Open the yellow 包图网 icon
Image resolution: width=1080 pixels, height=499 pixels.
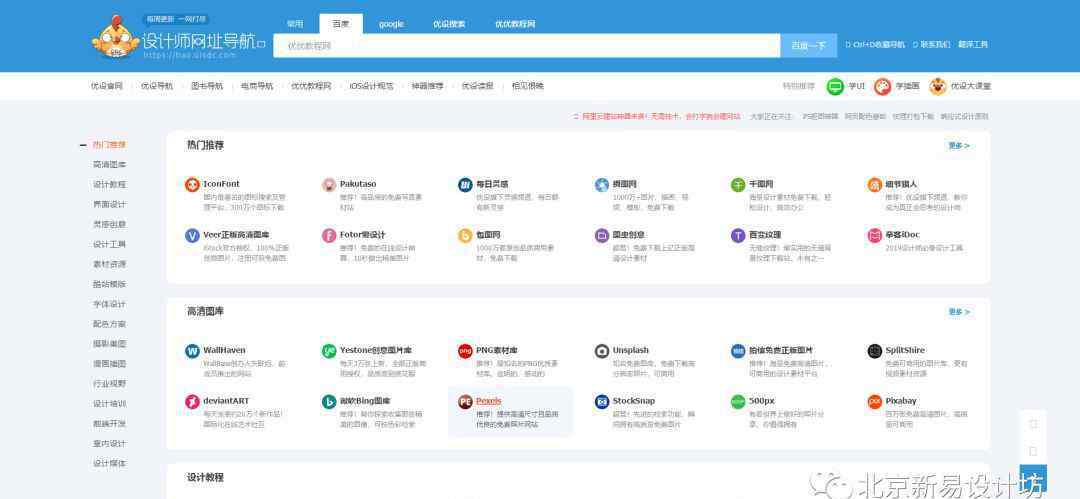tap(465, 236)
